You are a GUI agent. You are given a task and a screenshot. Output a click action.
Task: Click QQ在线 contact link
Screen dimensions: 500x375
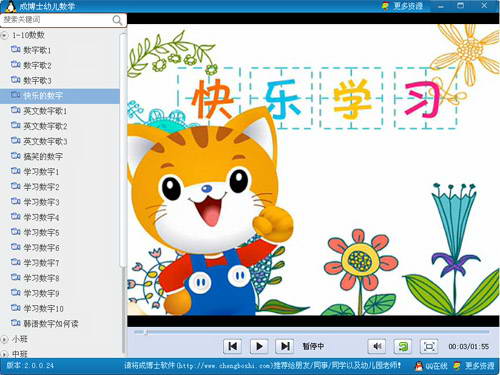coord(437,366)
